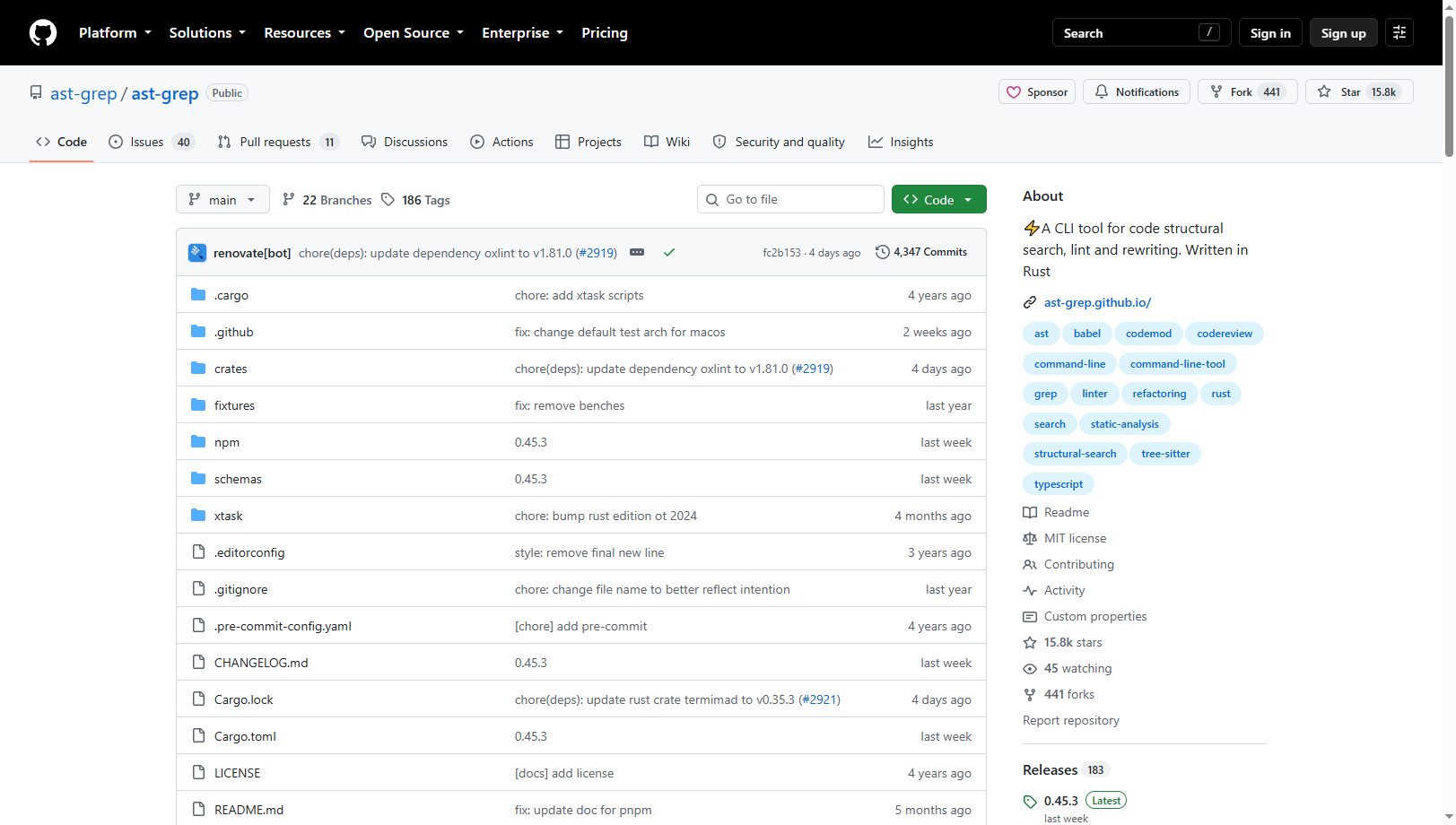The height and width of the screenshot is (825, 1456).
Task: Star the ast-grep repository
Action: point(1359,92)
